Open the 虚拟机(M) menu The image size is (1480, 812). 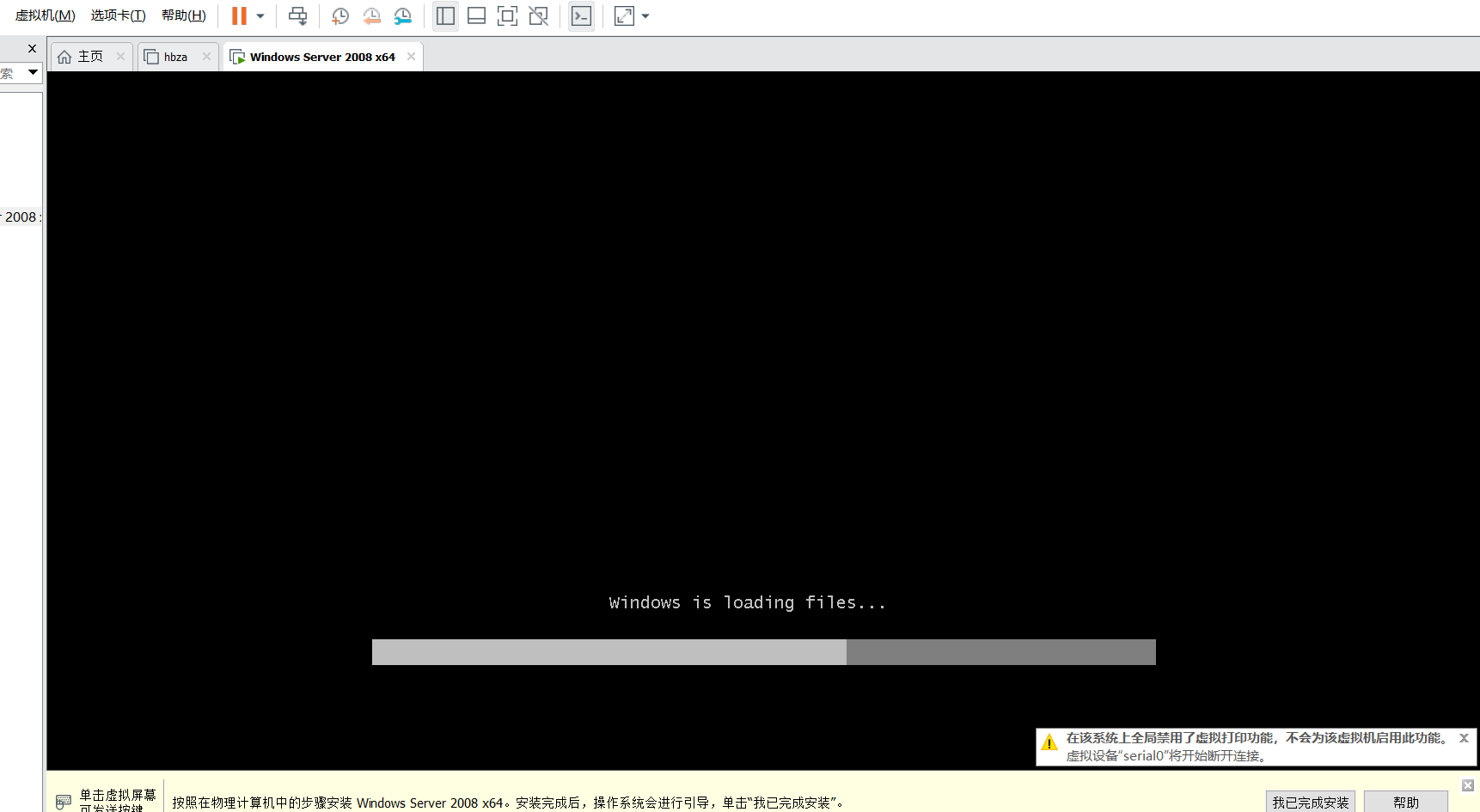pyautogui.click(x=46, y=15)
